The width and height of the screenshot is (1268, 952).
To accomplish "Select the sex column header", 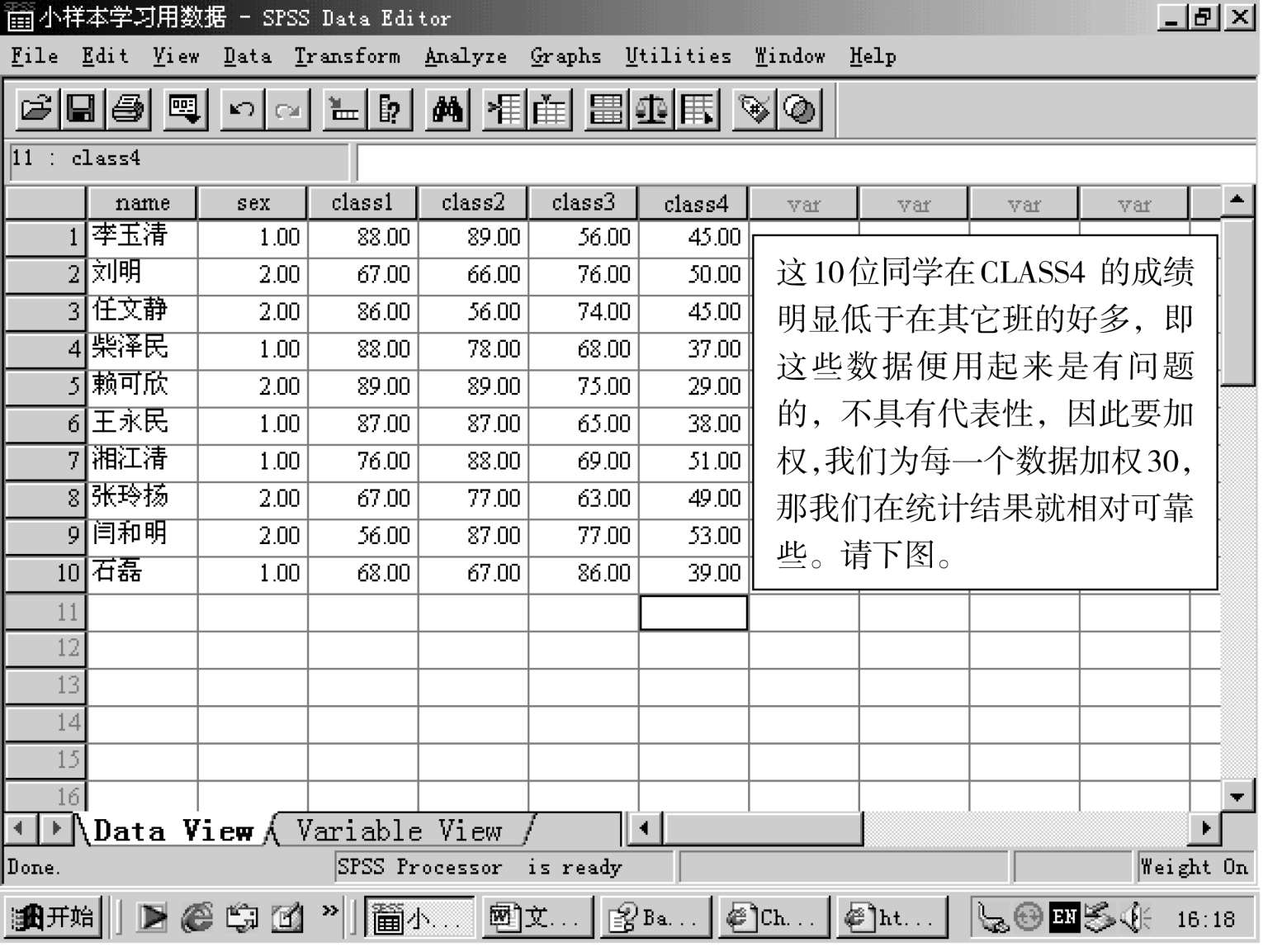I will [x=253, y=203].
